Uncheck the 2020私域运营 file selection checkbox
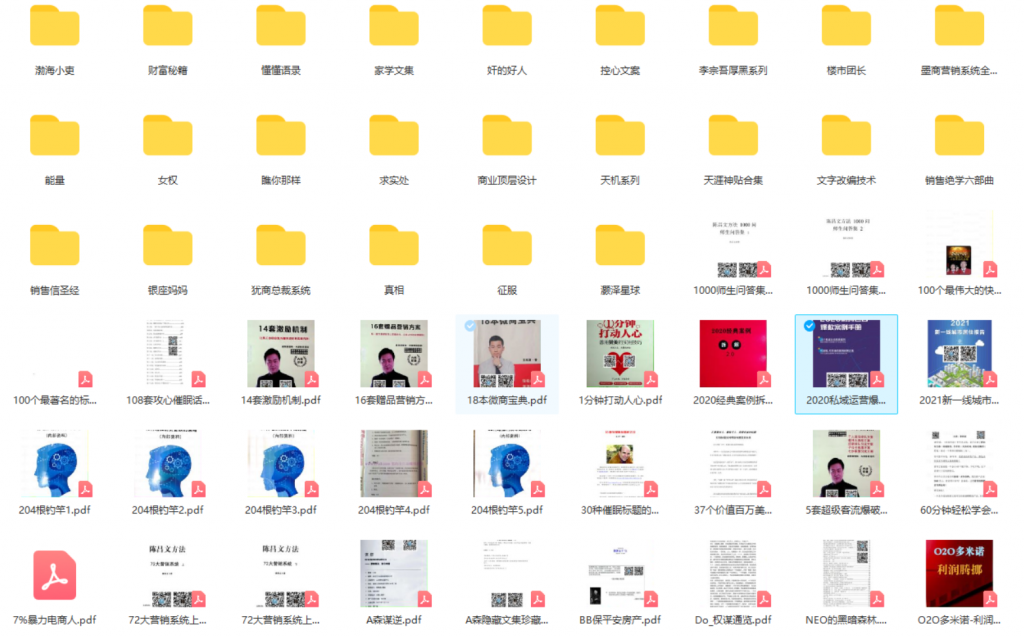Viewport: 1024px width, 637px height. [x=809, y=326]
